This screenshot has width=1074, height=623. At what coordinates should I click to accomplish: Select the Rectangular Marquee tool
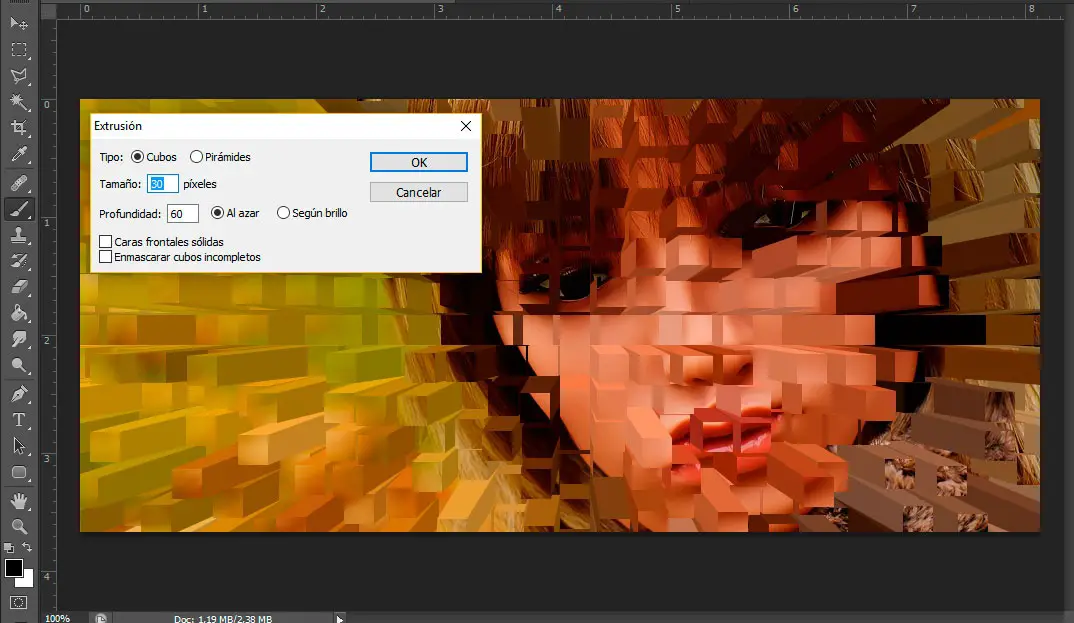19,50
